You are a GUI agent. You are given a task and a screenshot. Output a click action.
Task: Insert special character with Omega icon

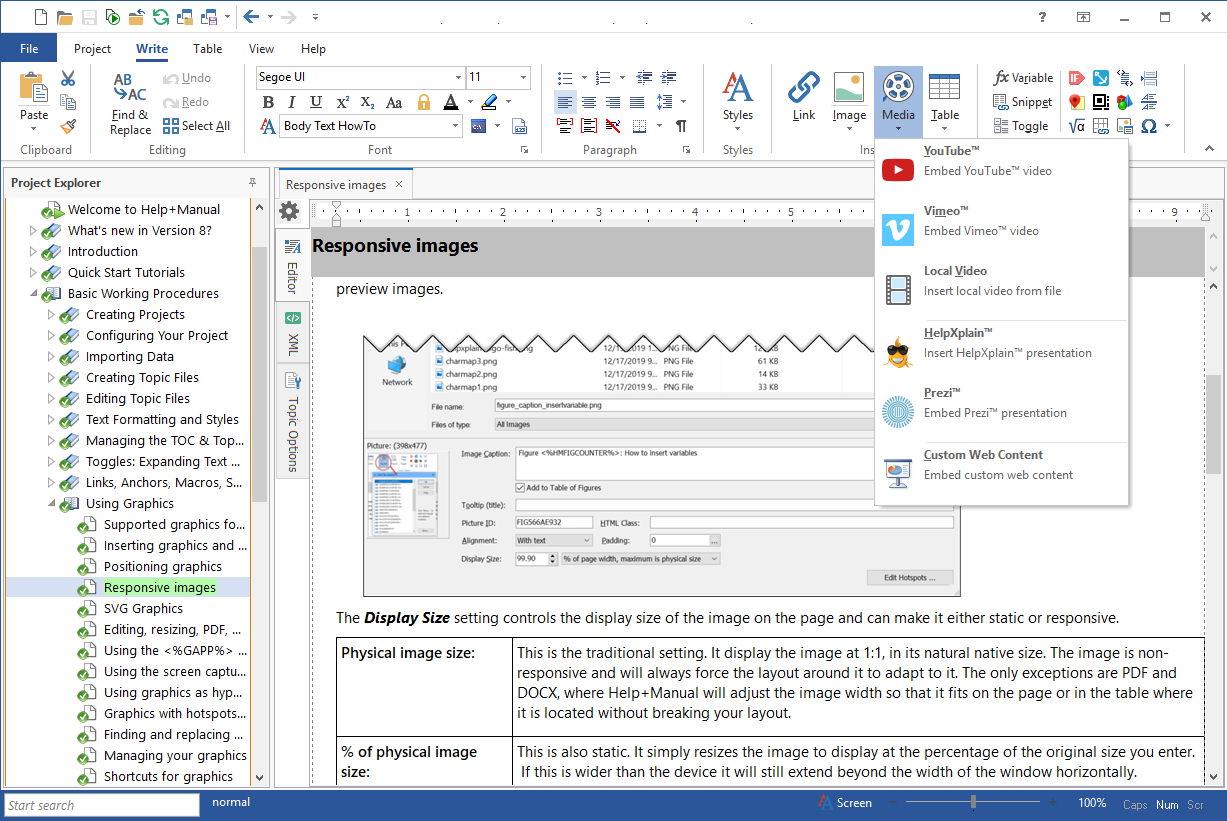[x=1149, y=126]
